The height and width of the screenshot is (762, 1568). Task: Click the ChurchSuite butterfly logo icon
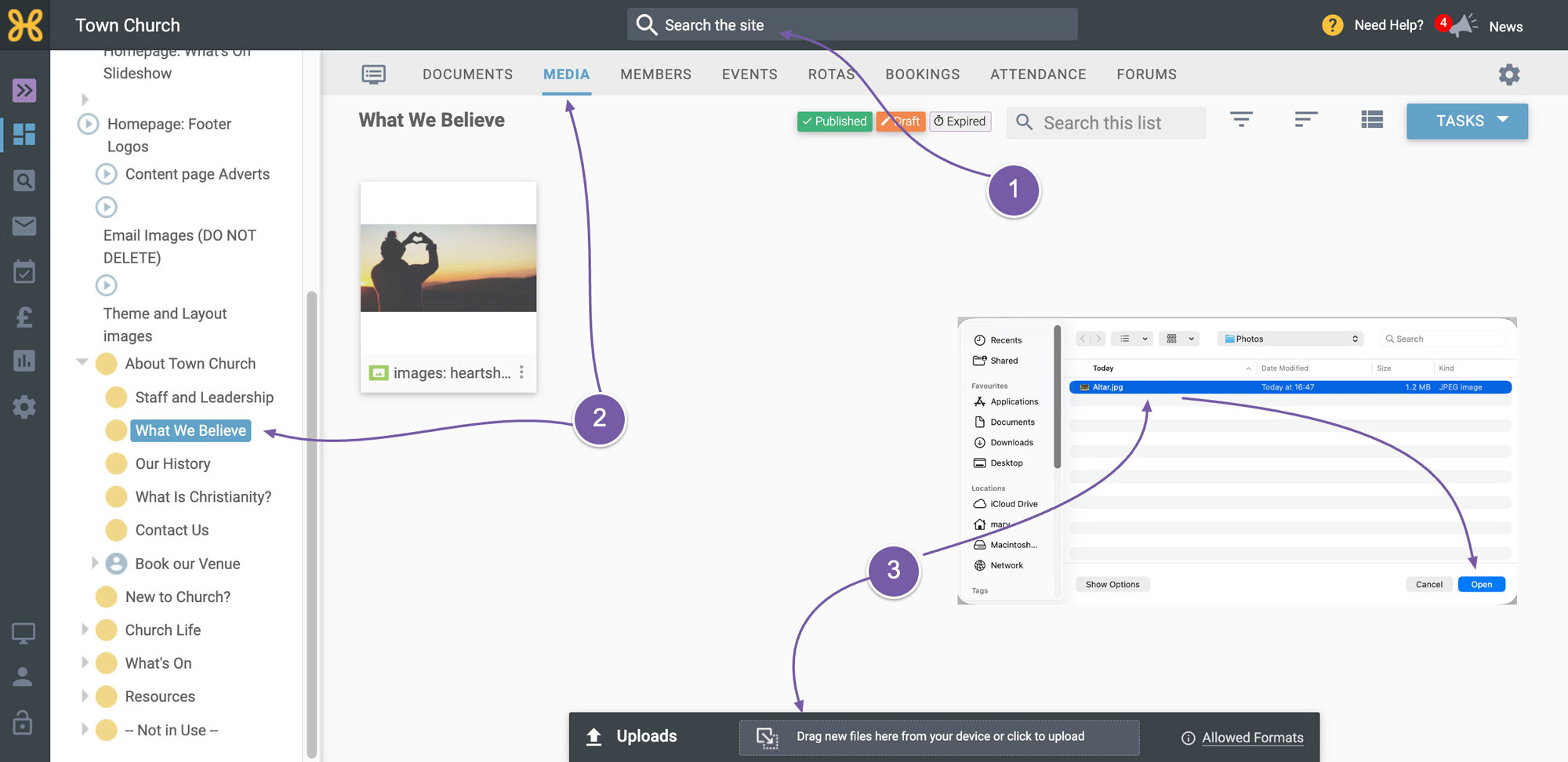[25, 25]
